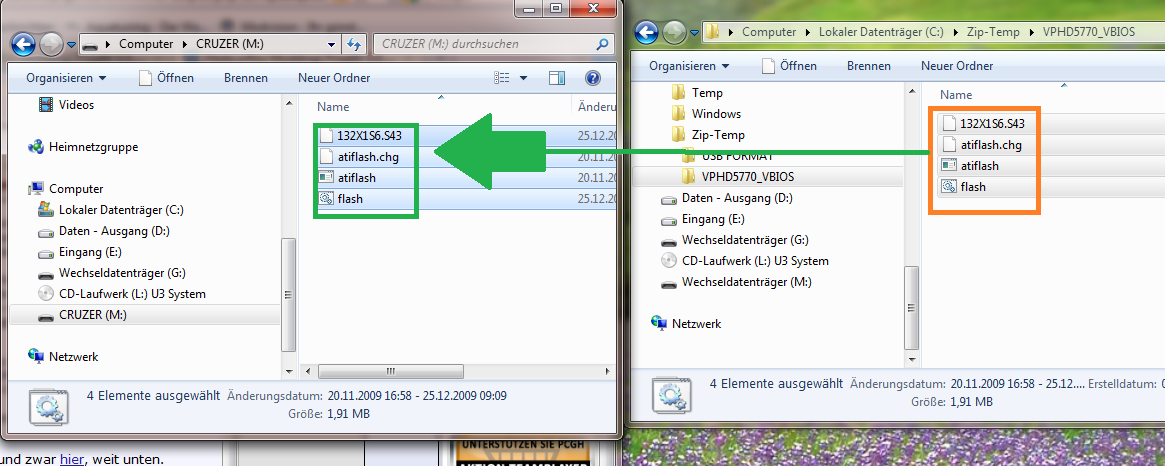Open Heimnetzgruppe in navigation pane
Image resolution: width=1165 pixels, height=466 pixels.
click(x=82, y=147)
